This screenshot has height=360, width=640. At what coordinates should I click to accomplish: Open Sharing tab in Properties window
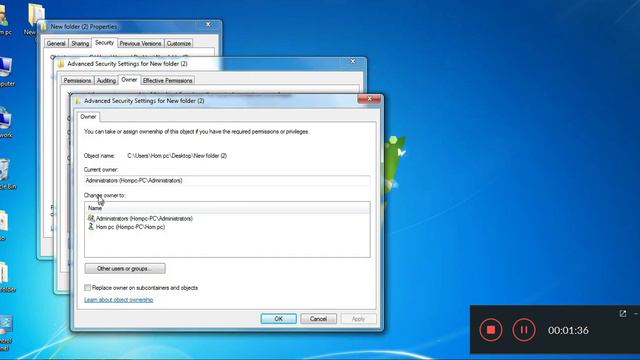[80, 43]
